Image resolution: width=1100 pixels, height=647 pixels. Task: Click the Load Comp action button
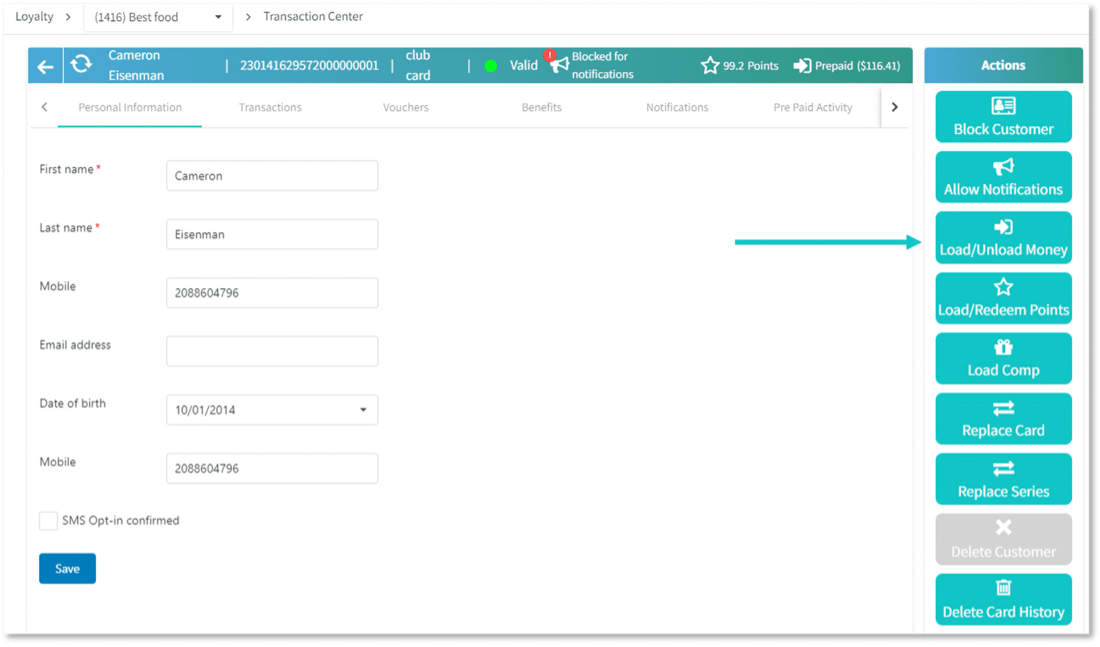tap(1003, 358)
